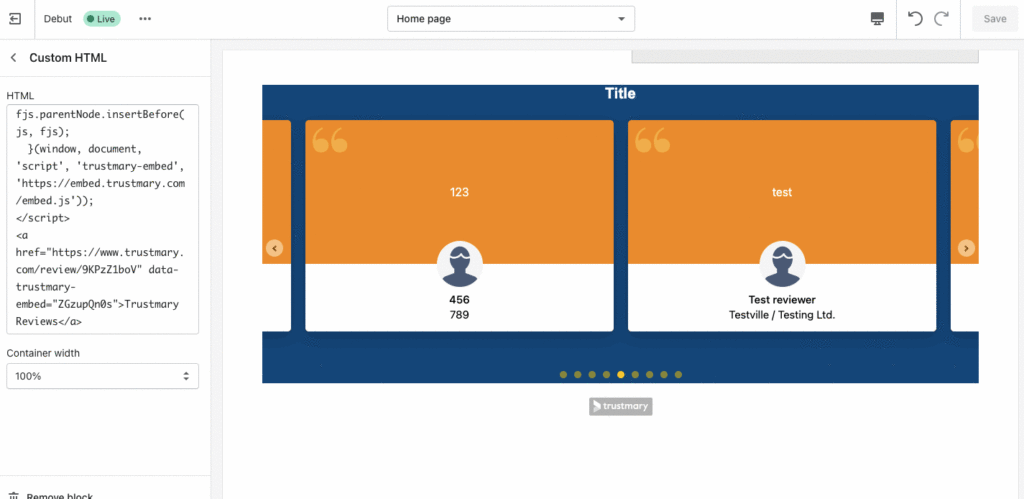Select the active yellow pagination dot
Viewport: 1024px width, 499px height.
[x=620, y=374]
